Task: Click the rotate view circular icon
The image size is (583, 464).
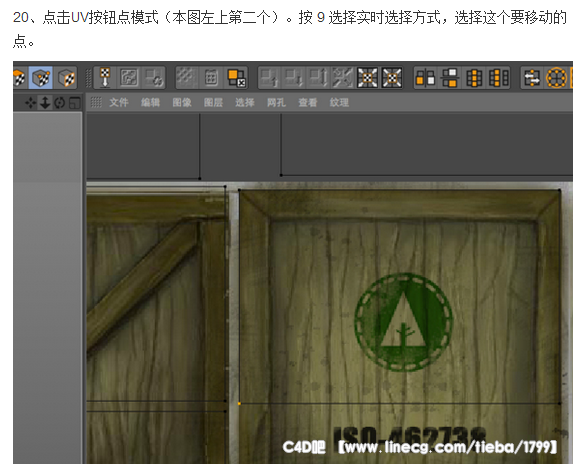Action: pos(59,103)
